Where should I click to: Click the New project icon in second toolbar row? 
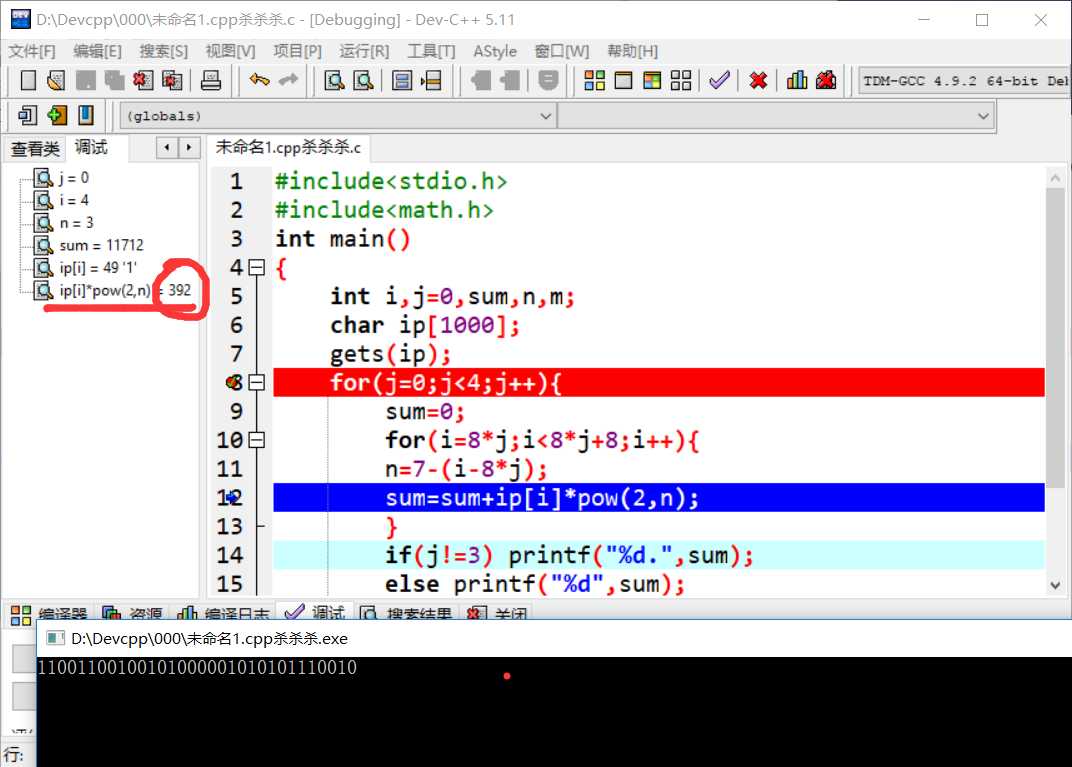[x=28, y=116]
